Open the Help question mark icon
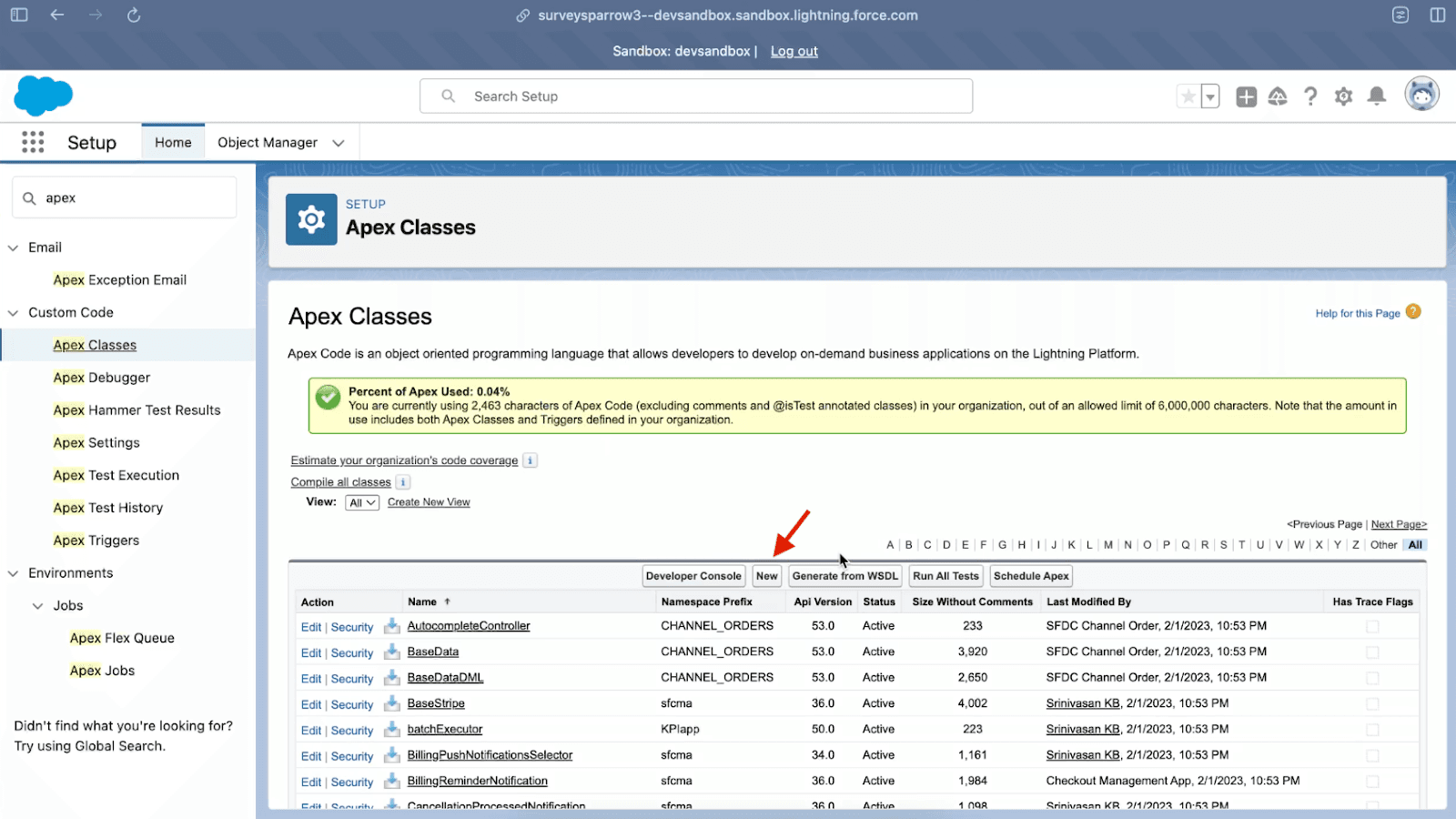The width and height of the screenshot is (1456, 819). click(1310, 96)
